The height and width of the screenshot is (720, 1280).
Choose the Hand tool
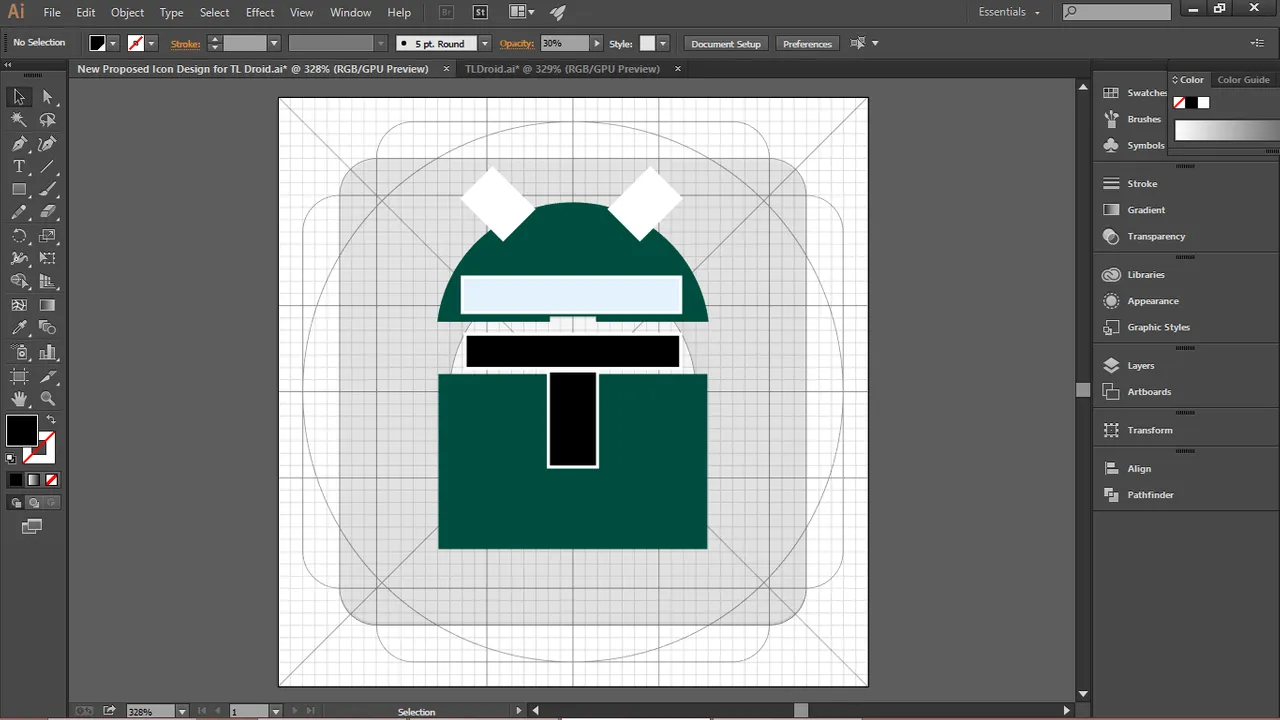point(19,399)
